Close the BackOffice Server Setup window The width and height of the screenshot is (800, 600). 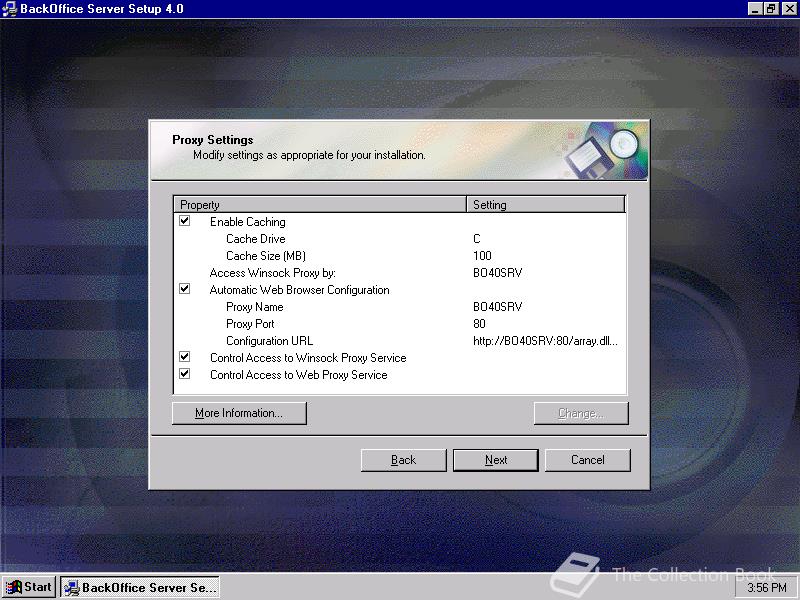(789, 9)
